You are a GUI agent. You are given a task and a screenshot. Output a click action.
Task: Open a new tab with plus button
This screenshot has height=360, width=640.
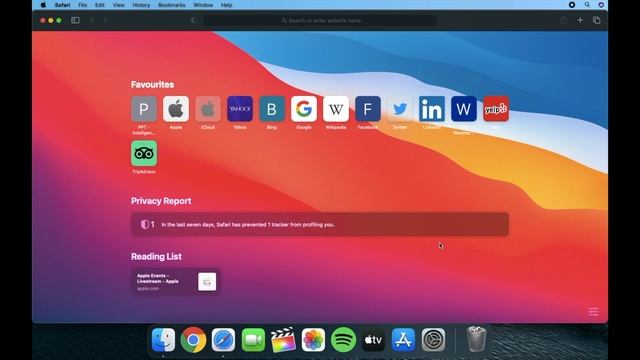click(580, 20)
